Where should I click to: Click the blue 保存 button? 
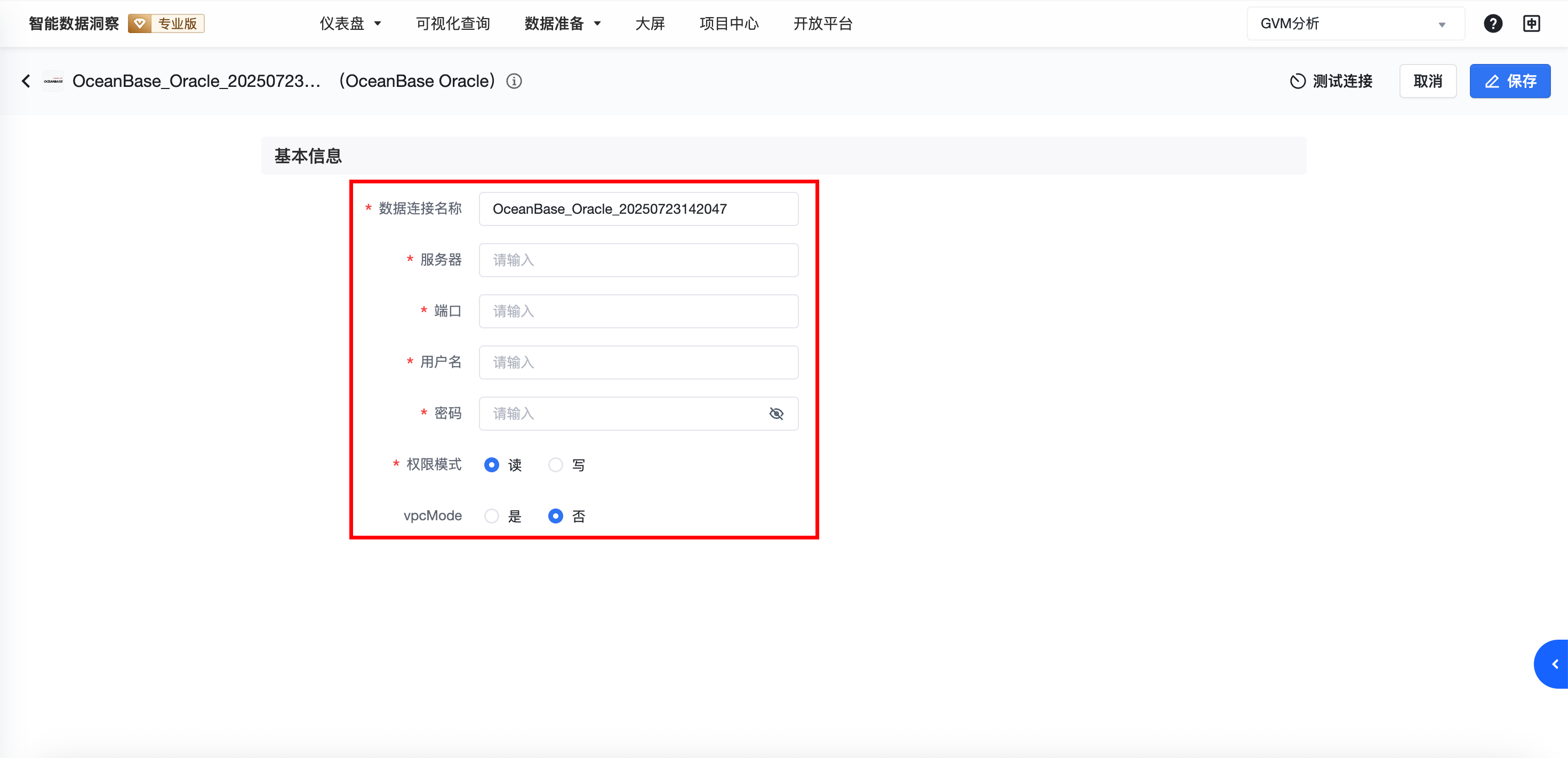click(1509, 81)
